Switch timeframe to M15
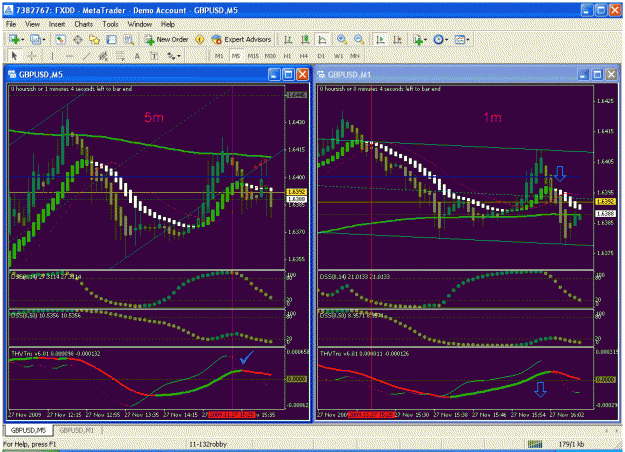This screenshot has height=452, width=625. pyautogui.click(x=253, y=56)
